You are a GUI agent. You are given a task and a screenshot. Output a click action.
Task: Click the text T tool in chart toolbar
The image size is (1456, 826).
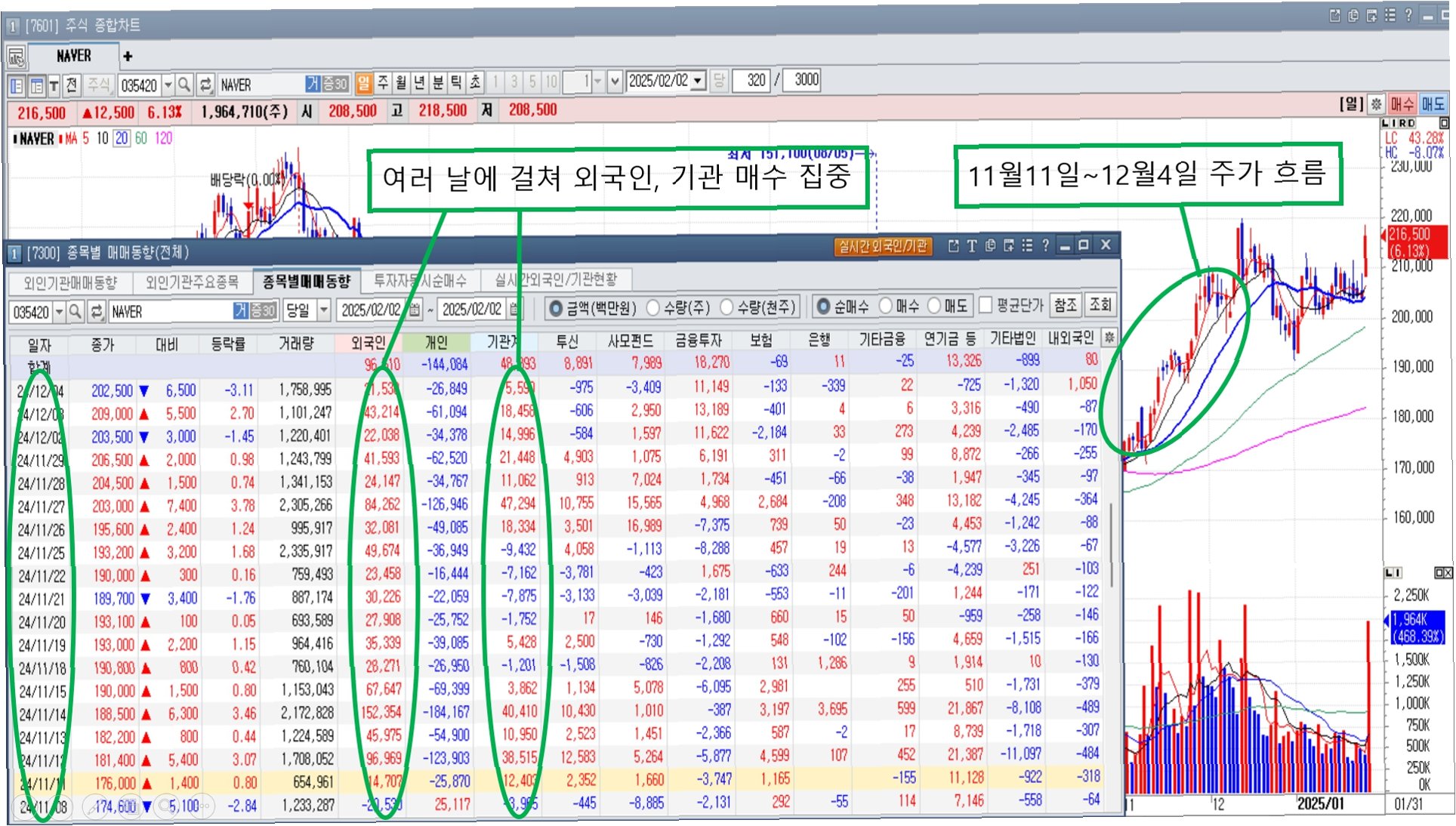(54, 85)
